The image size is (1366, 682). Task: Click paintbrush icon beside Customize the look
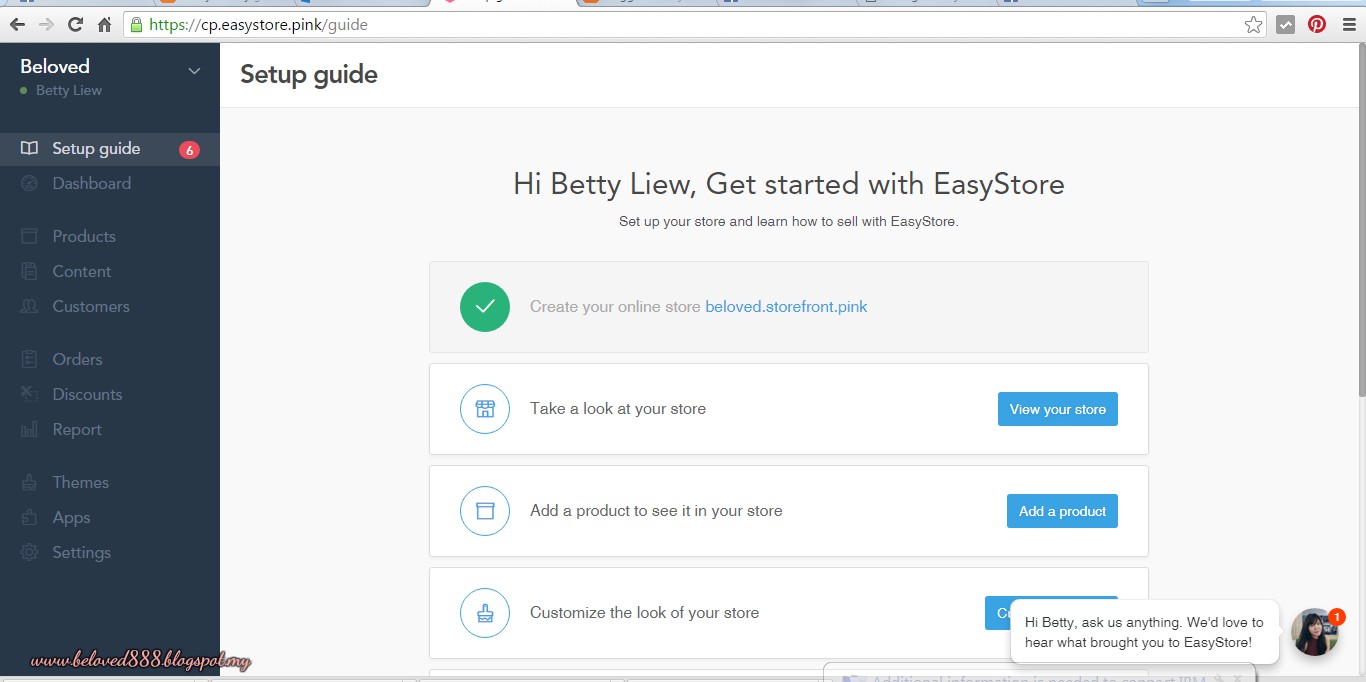[x=485, y=612]
